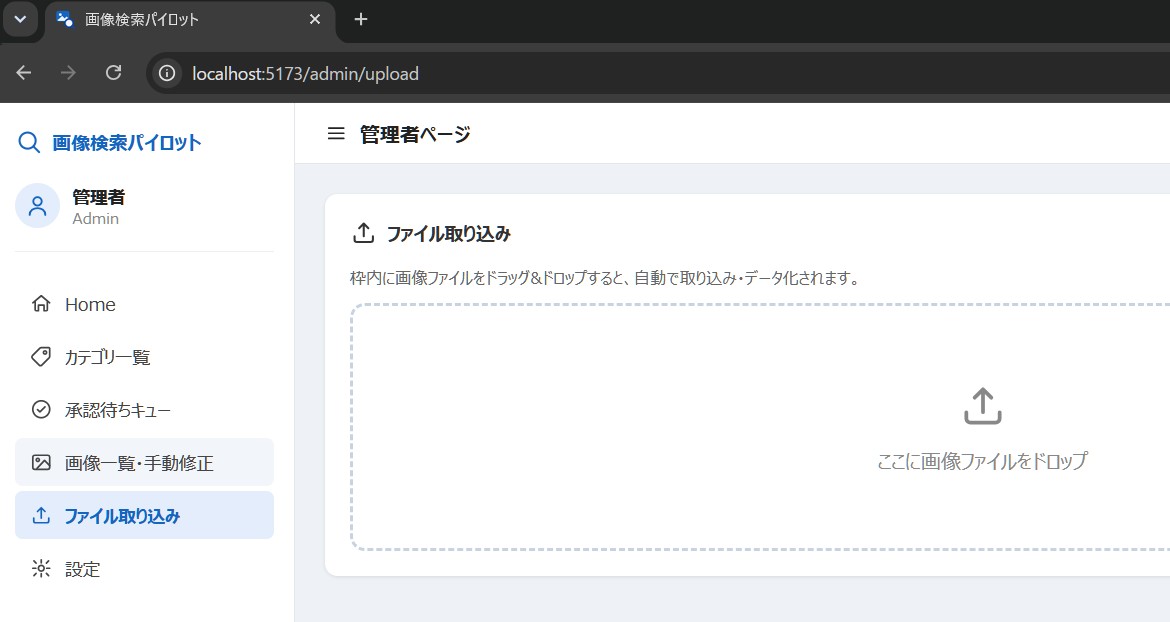Click the dashed image drop zone
This screenshot has height=622, width=1170.
pyautogui.click(x=760, y=427)
